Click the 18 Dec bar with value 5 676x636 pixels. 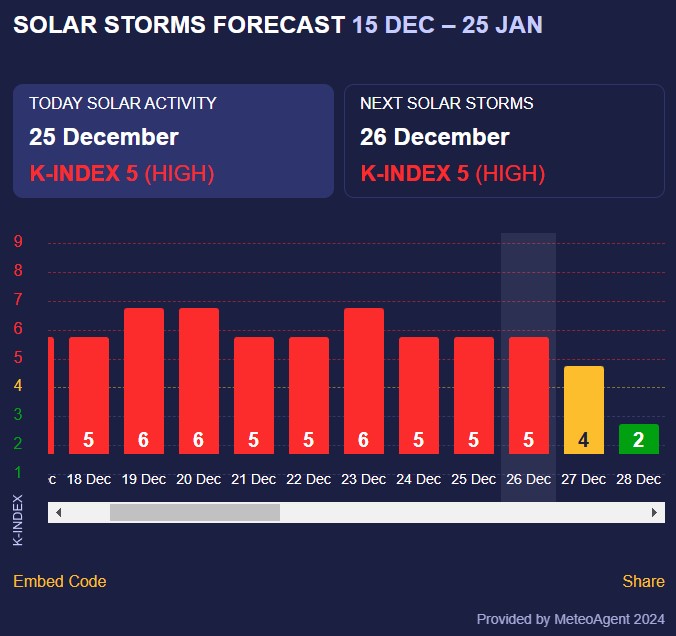pos(89,395)
